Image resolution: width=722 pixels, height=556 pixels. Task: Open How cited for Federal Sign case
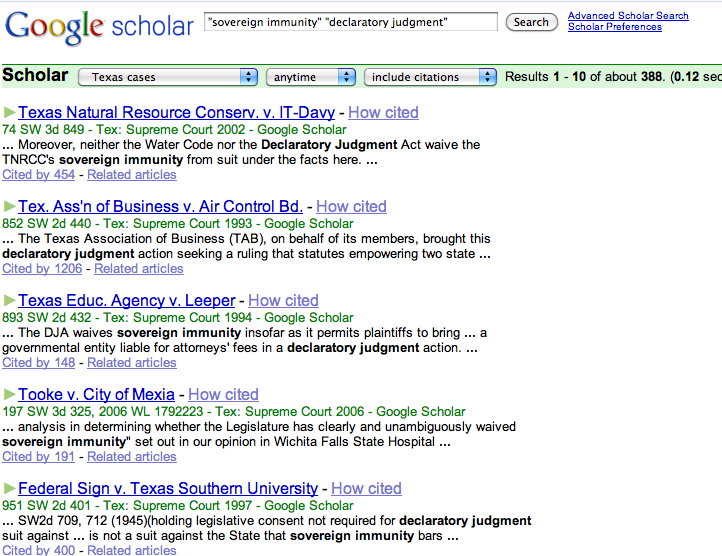pyautogui.click(x=366, y=488)
